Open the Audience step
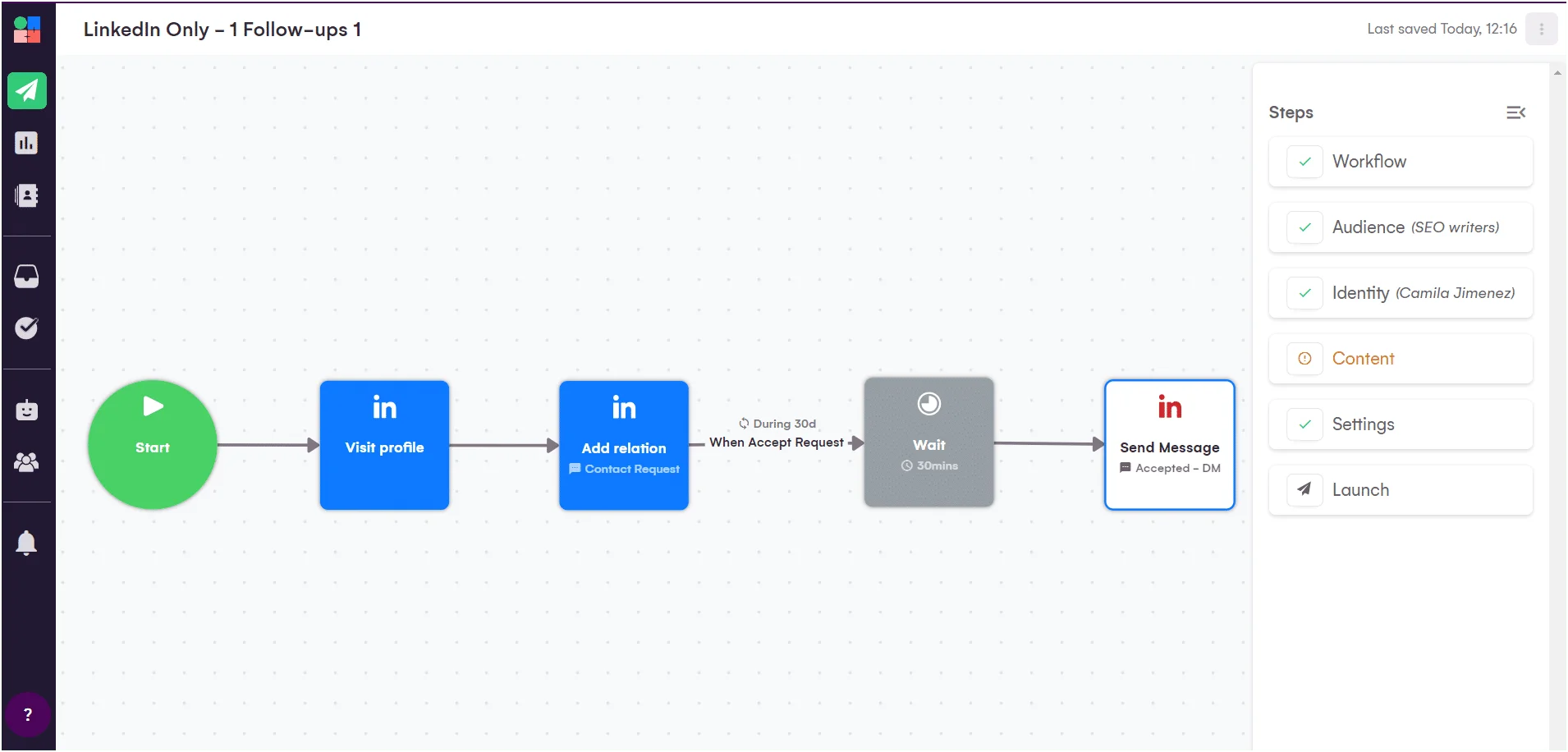This screenshot has height=752, width=1568. [x=1401, y=227]
